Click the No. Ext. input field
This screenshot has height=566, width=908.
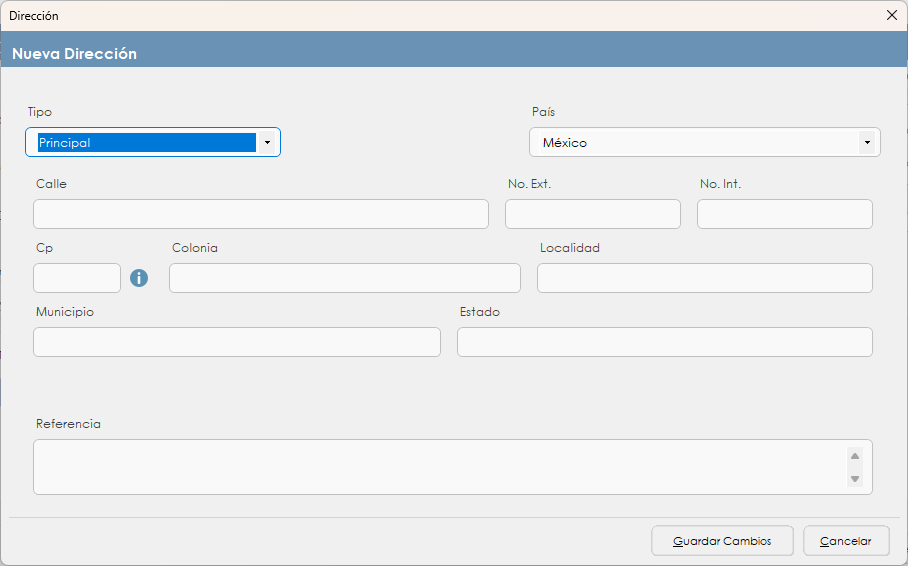(592, 214)
